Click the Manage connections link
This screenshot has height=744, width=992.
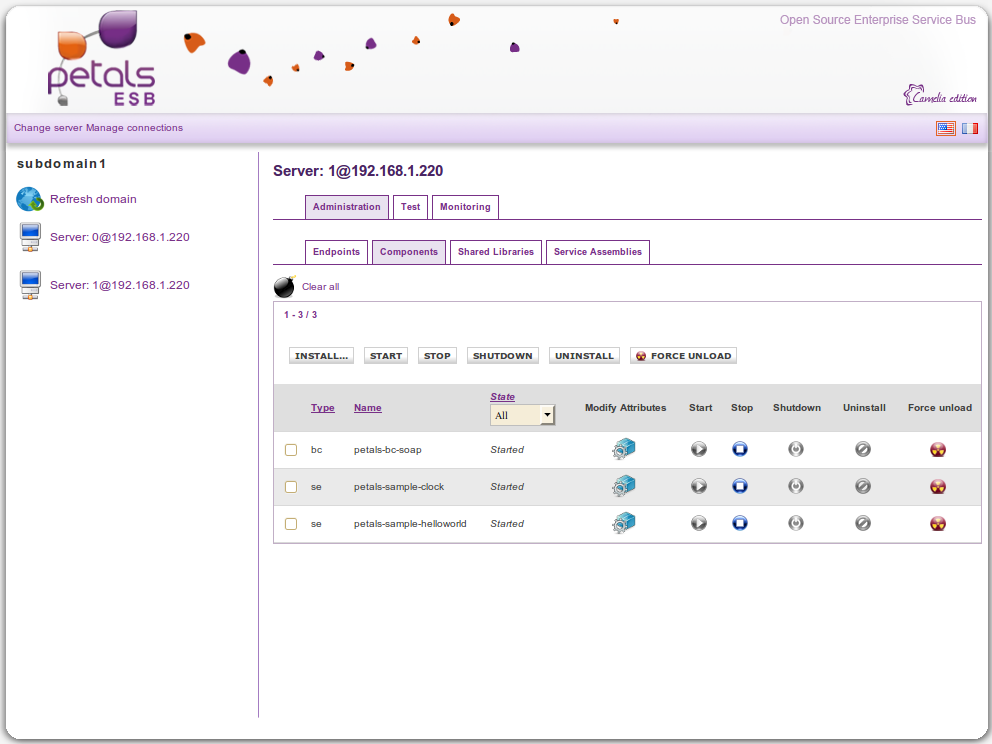(134, 128)
